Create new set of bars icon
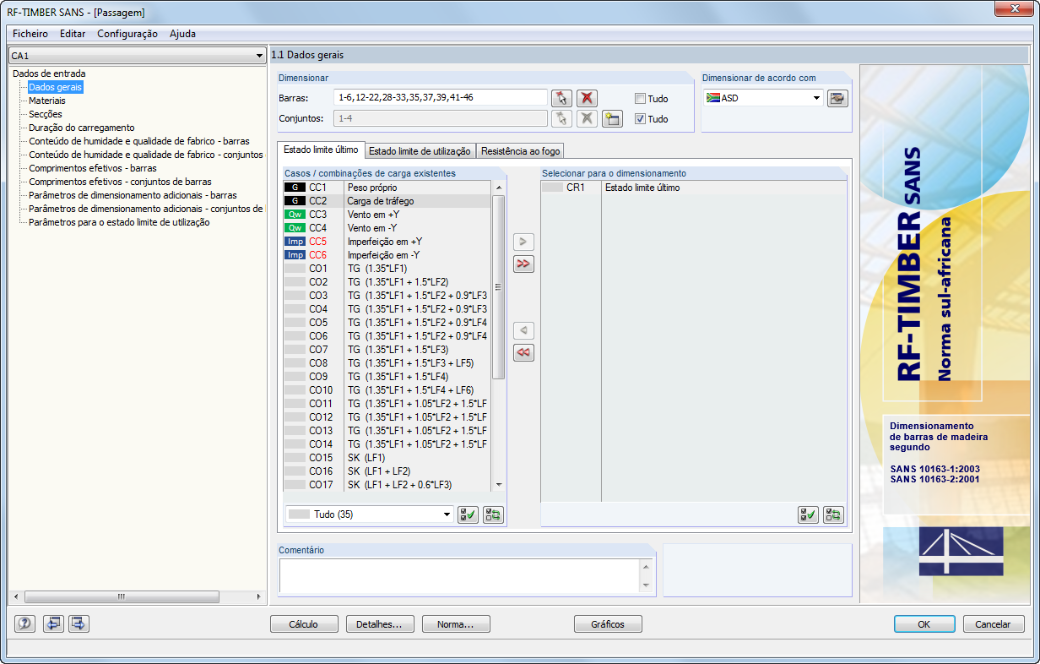Screen dimensions: 1040x664 [x=612, y=119]
